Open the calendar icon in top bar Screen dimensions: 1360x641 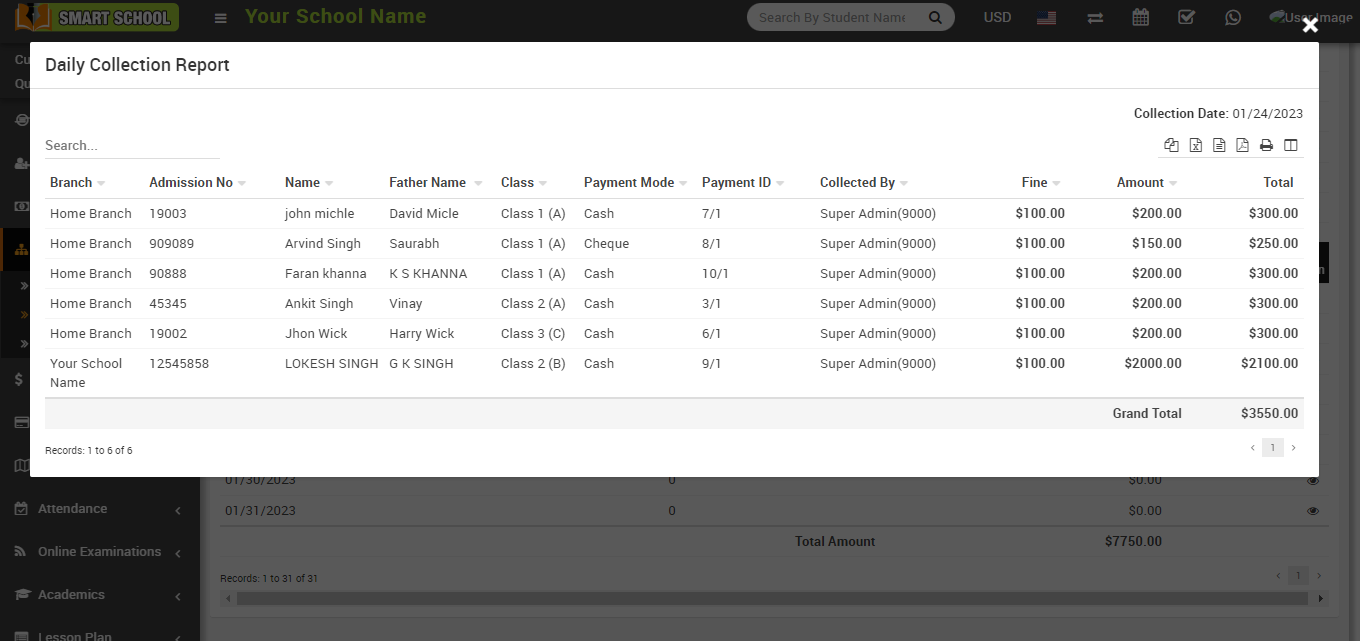[1140, 17]
